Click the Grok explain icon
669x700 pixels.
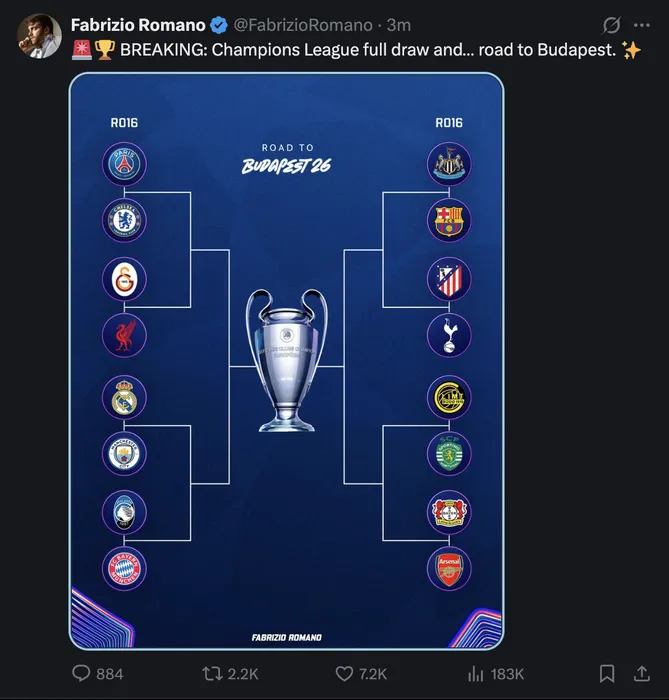point(611,25)
